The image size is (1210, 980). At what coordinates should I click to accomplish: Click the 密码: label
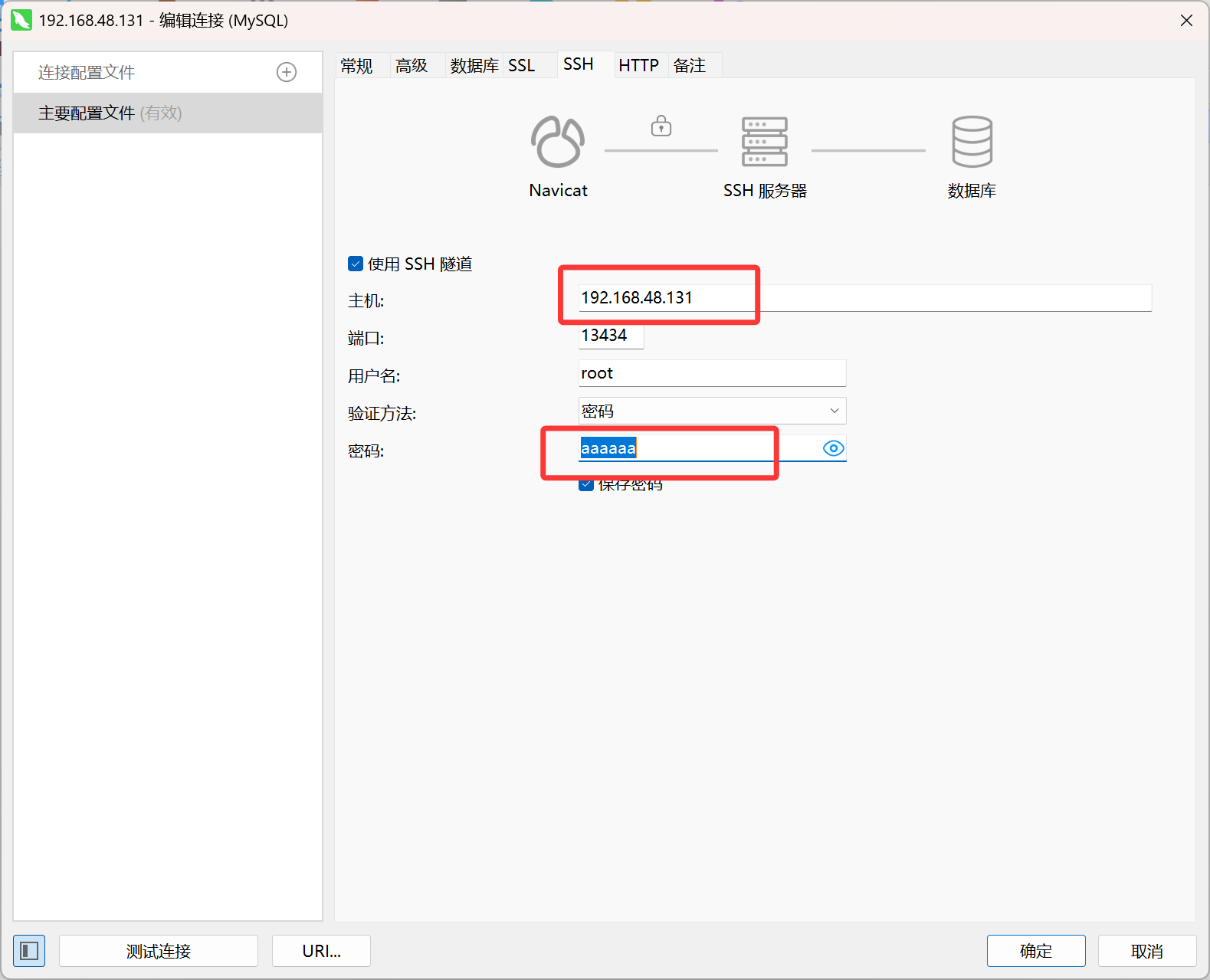(x=366, y=451)
